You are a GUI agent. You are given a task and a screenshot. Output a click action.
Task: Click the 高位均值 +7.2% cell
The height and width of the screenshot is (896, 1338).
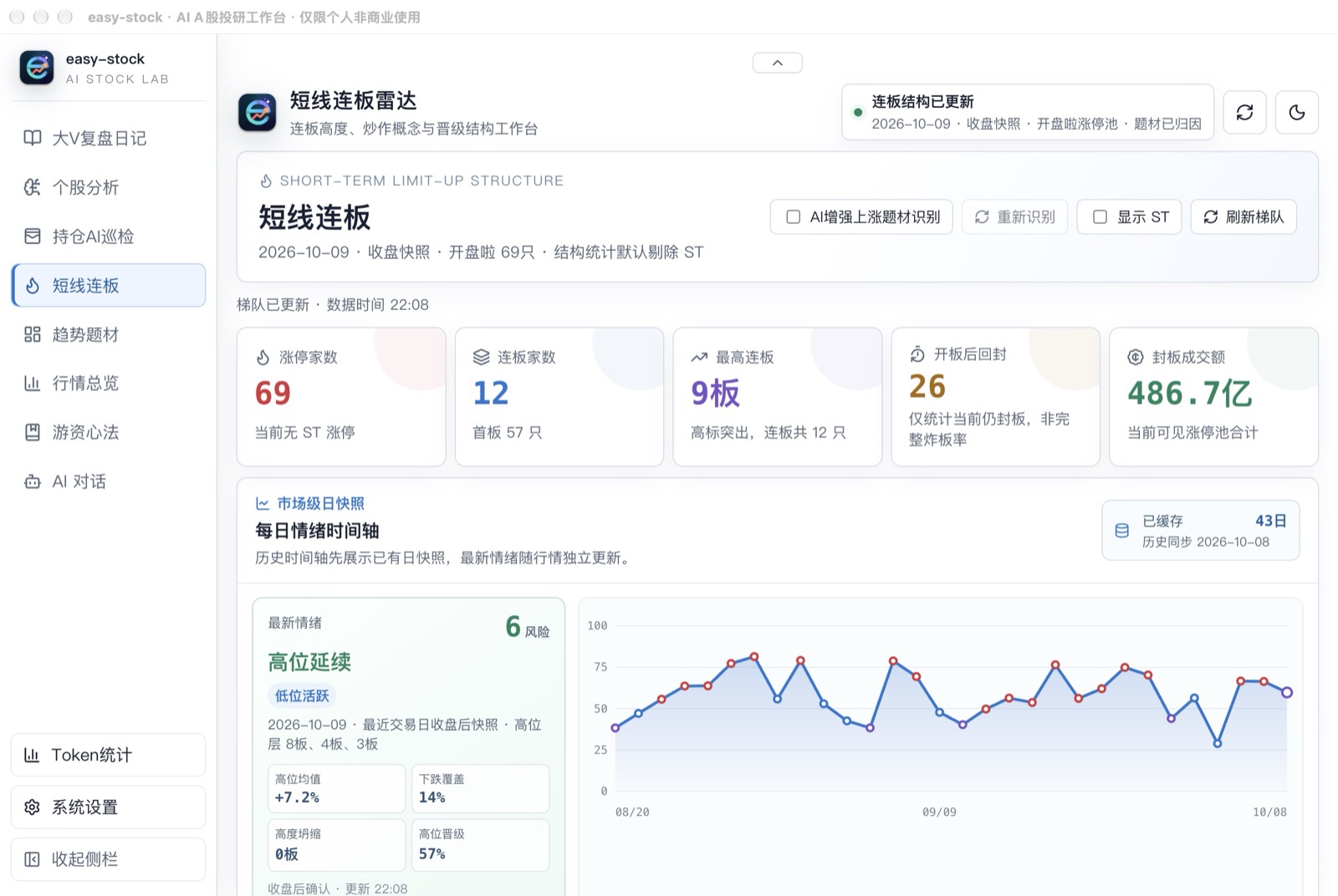[337, 788]
